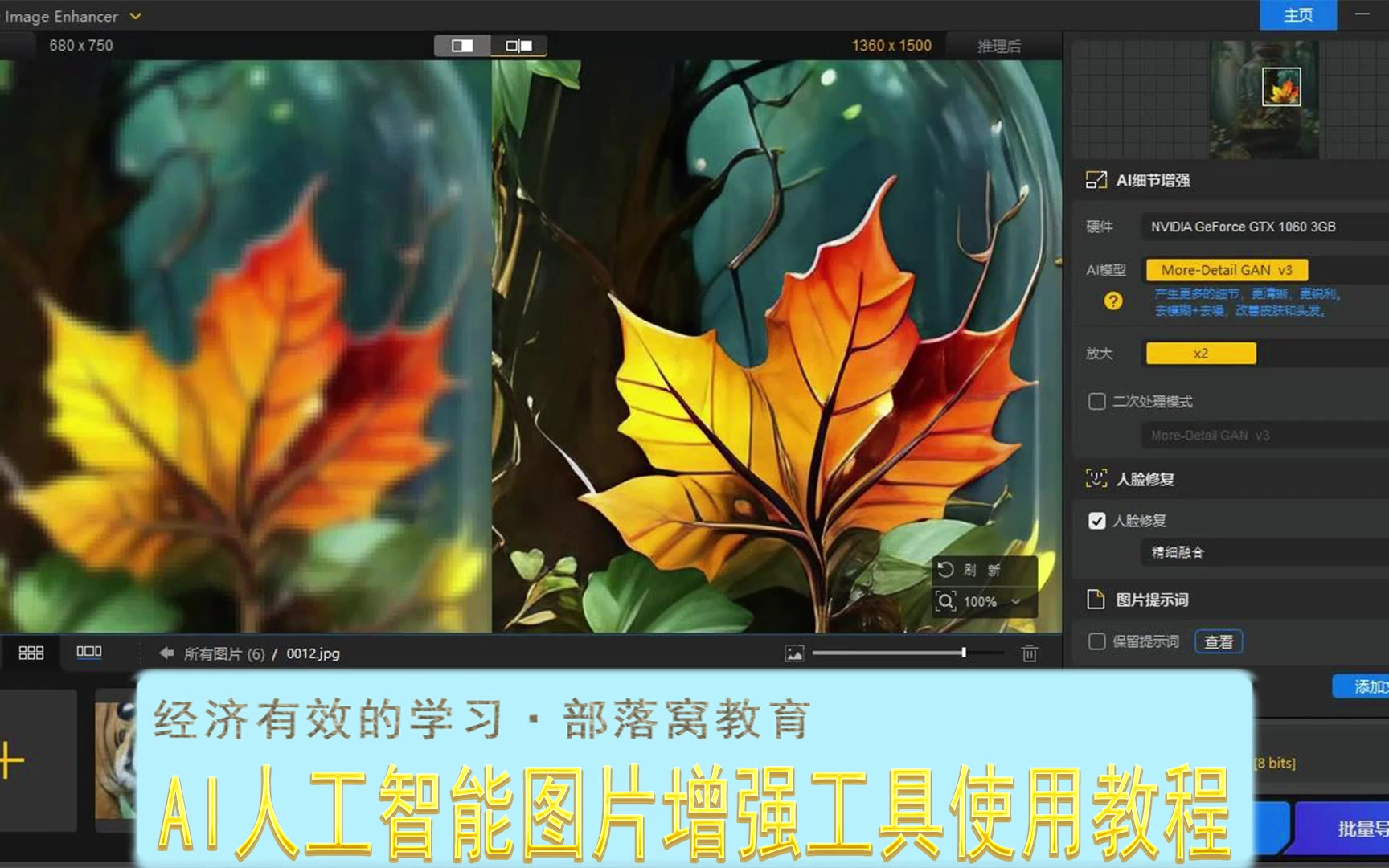1389x868 pixels.
Task: Open the NVIDIA GeForce GTX 1060 hardware dropdown
Action: pyautogui.click(x=1264, y=227)
